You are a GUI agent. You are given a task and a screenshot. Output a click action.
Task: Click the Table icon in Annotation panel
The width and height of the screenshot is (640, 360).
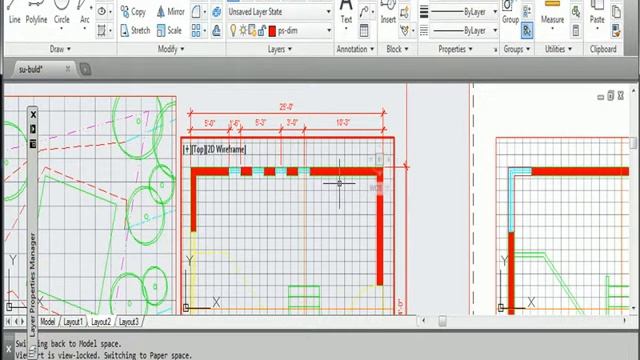(364, 30)
